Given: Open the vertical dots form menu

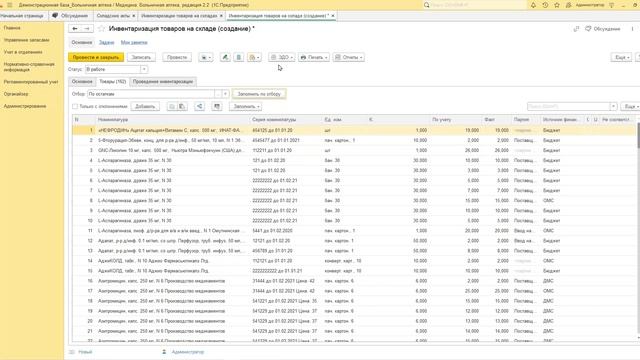Looking at the screenshot, I should coord(632,29).
